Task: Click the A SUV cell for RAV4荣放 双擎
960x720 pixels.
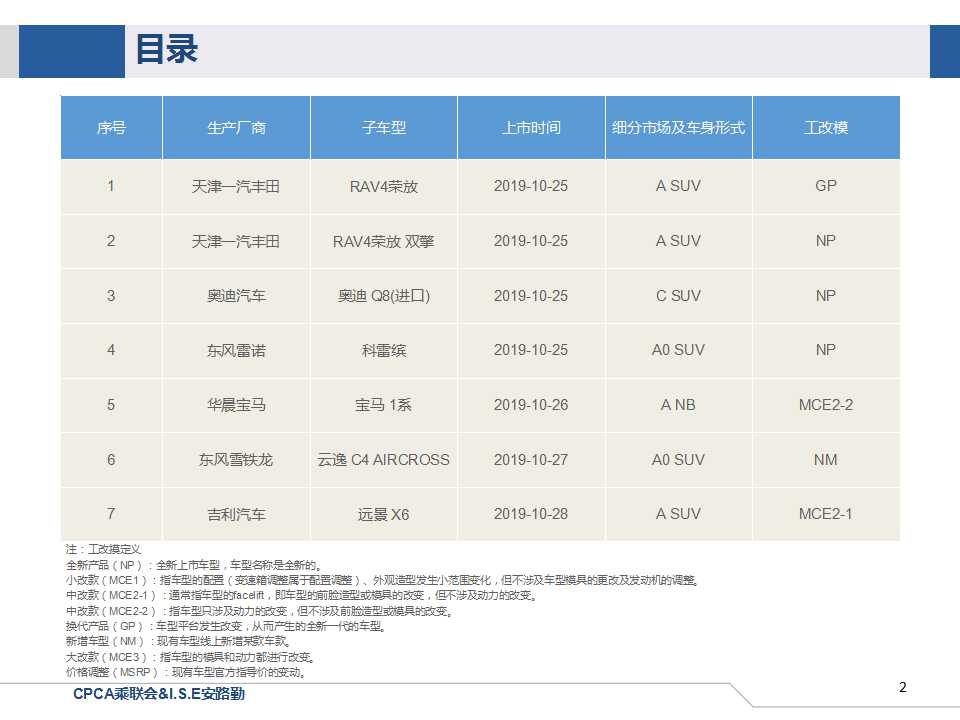Action: coord(678,241)
